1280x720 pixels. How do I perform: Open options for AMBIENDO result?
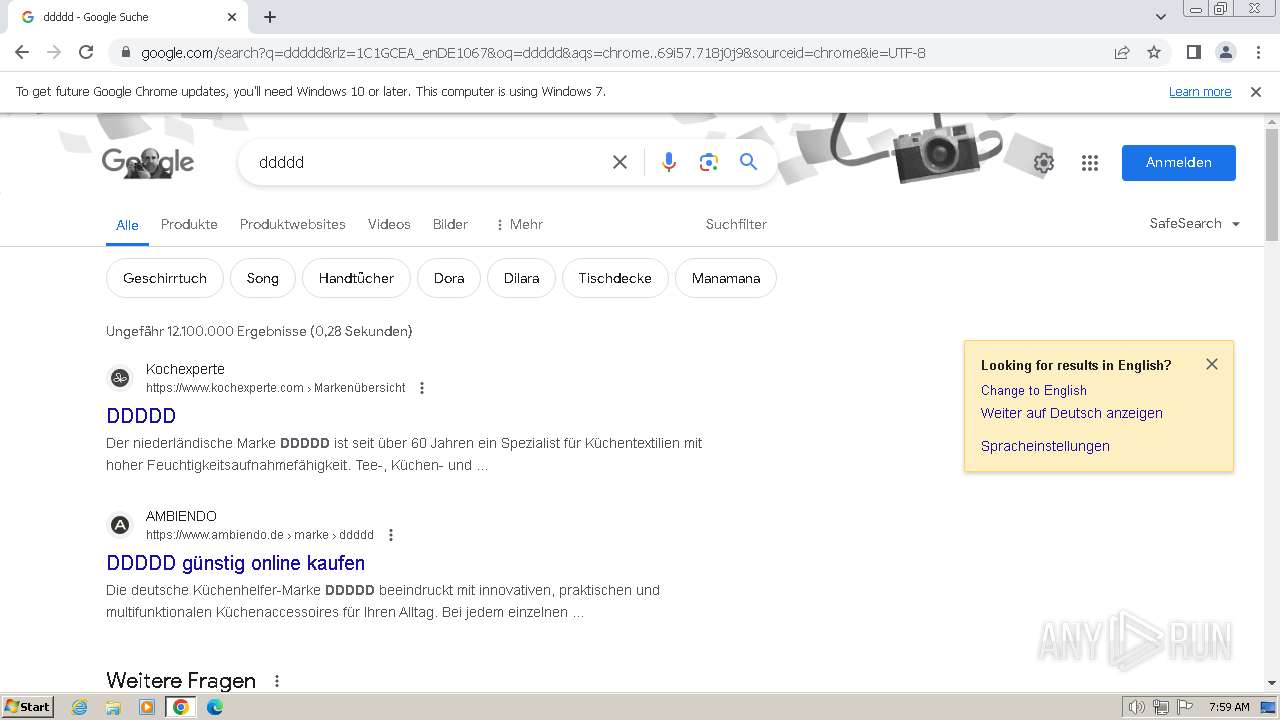click(x=391, y=535)
